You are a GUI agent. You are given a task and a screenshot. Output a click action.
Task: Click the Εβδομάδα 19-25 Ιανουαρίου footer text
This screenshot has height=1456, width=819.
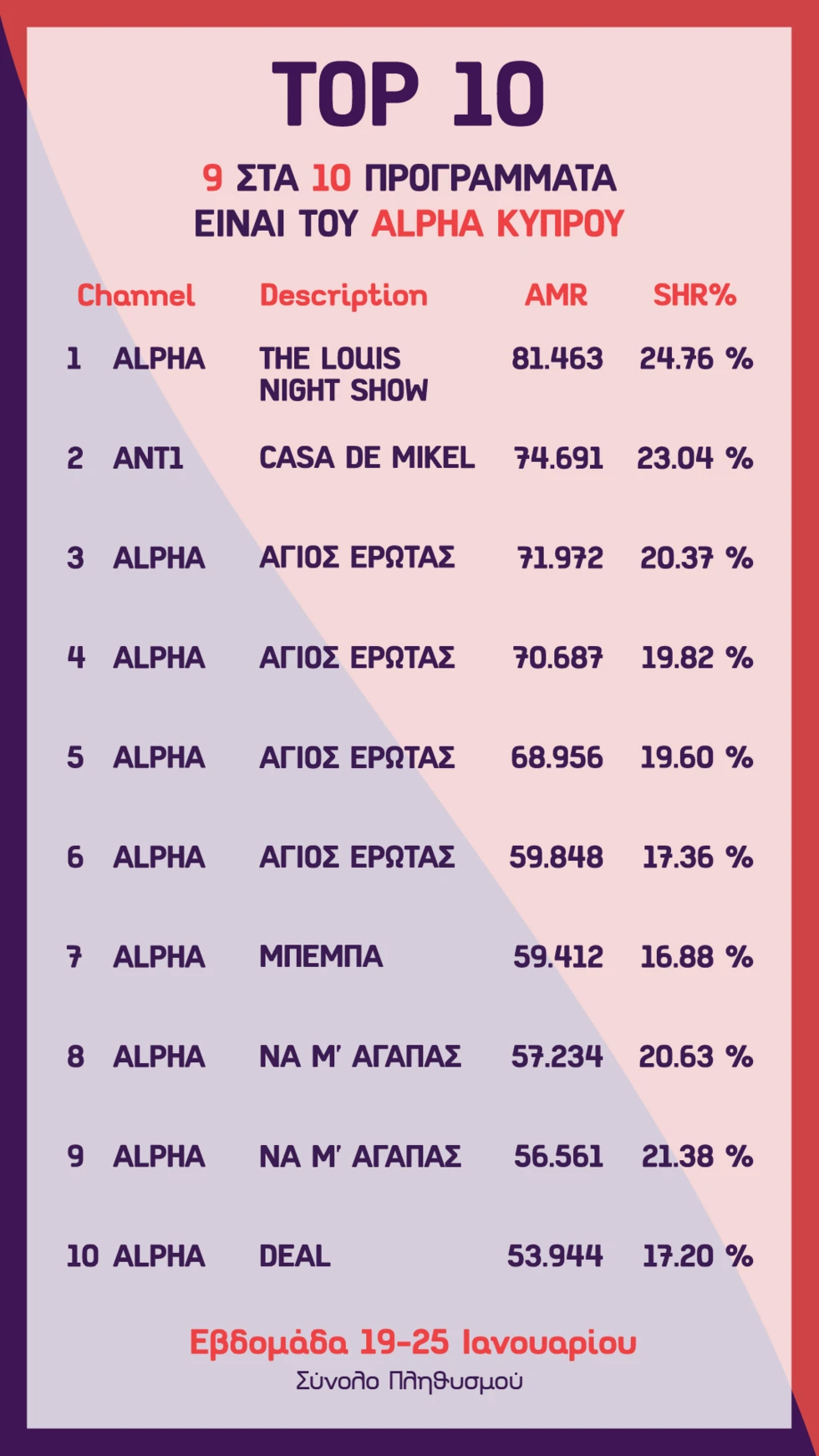click(413, 1342)
